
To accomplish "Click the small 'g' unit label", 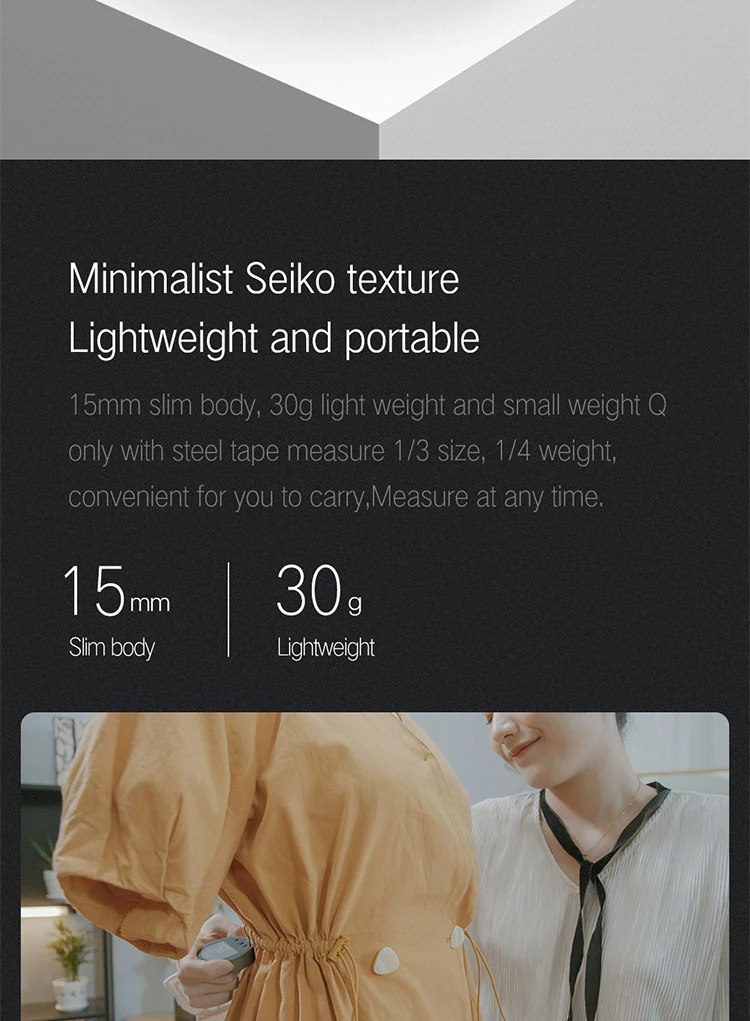I will click(x=355, y=605).
